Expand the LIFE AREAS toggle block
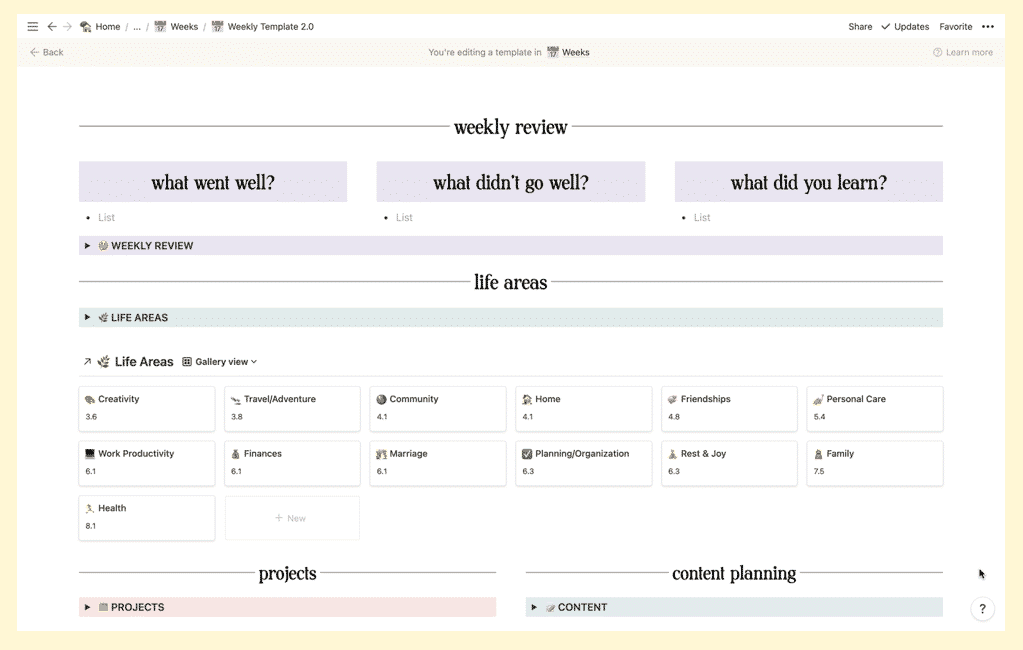1023x650 pixels. 86,317
